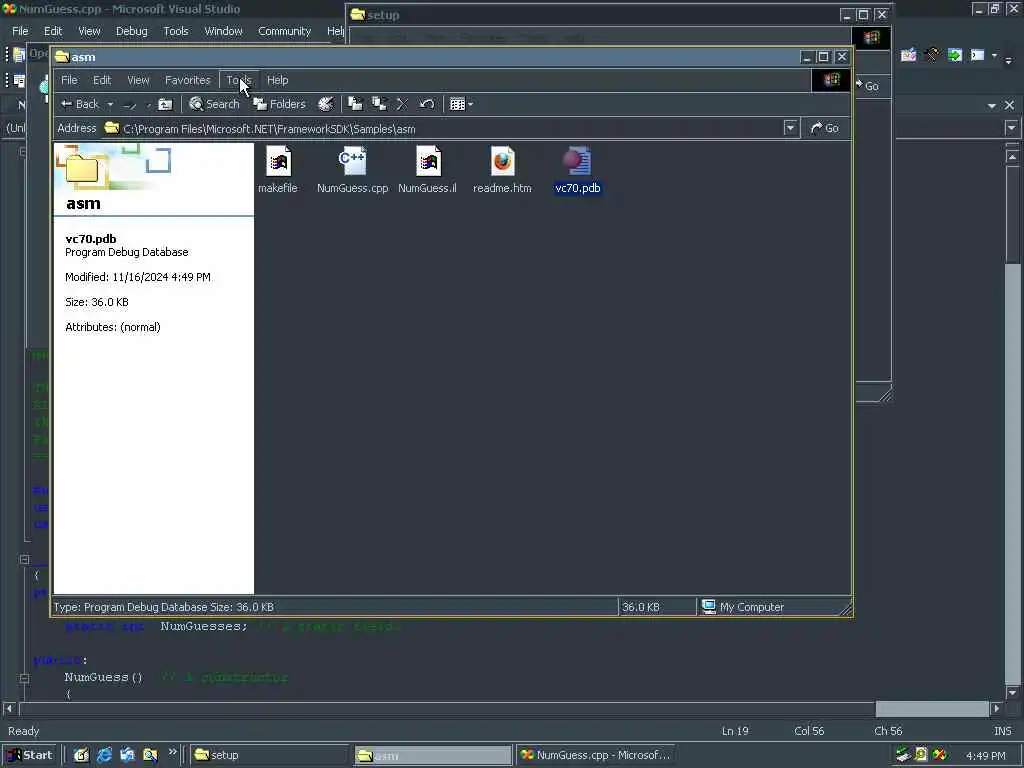Open Visual Studio Community menu
Viewport: 1024px width, 768px height.
(x=284, y=31)
